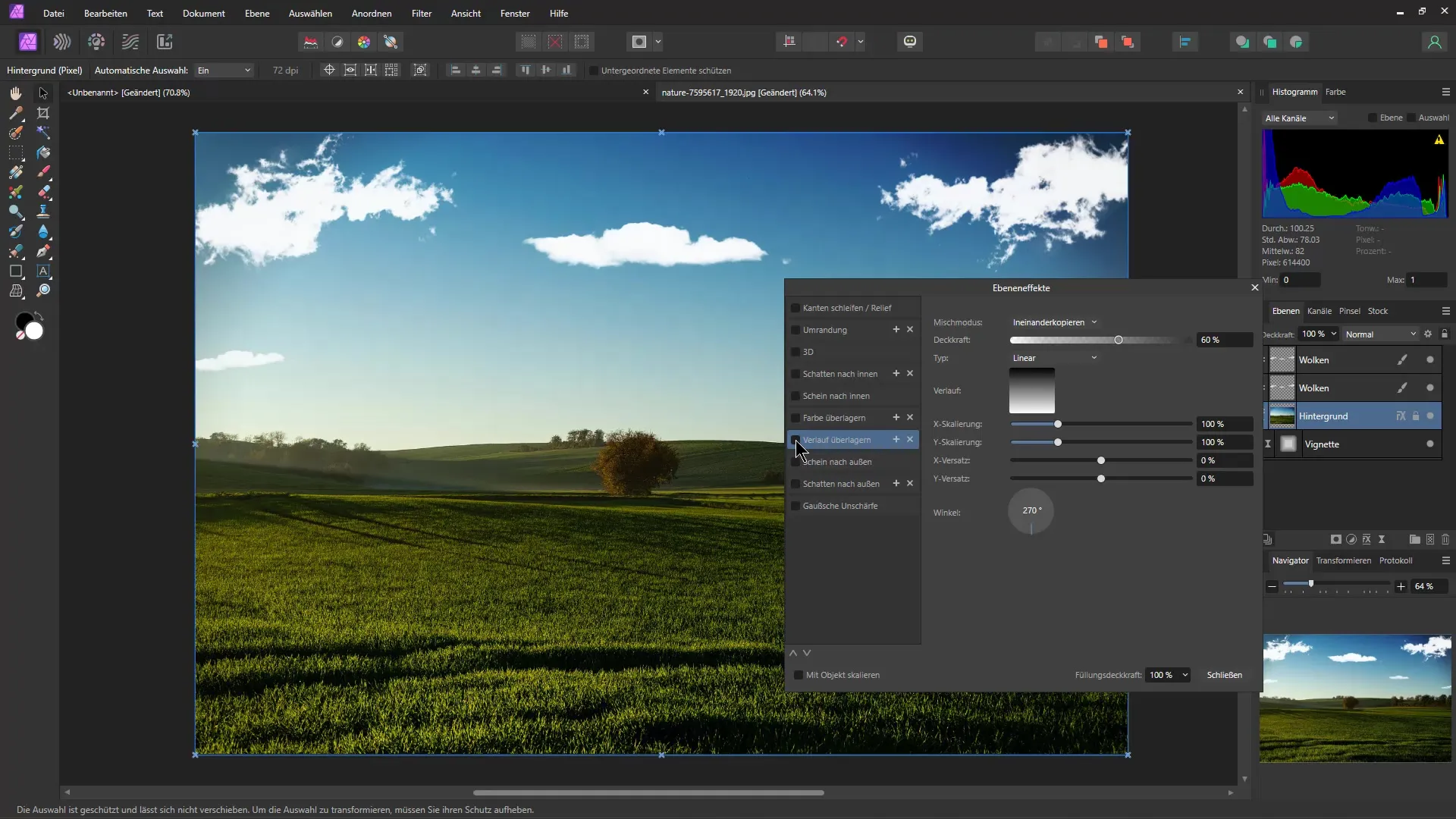
Task: Select the Move tool in toolbar
Action: tap(43, 92)
